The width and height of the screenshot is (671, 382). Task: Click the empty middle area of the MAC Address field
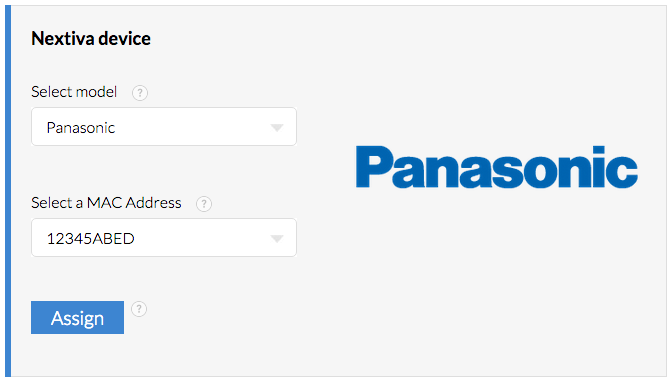(x=201, y=239)
